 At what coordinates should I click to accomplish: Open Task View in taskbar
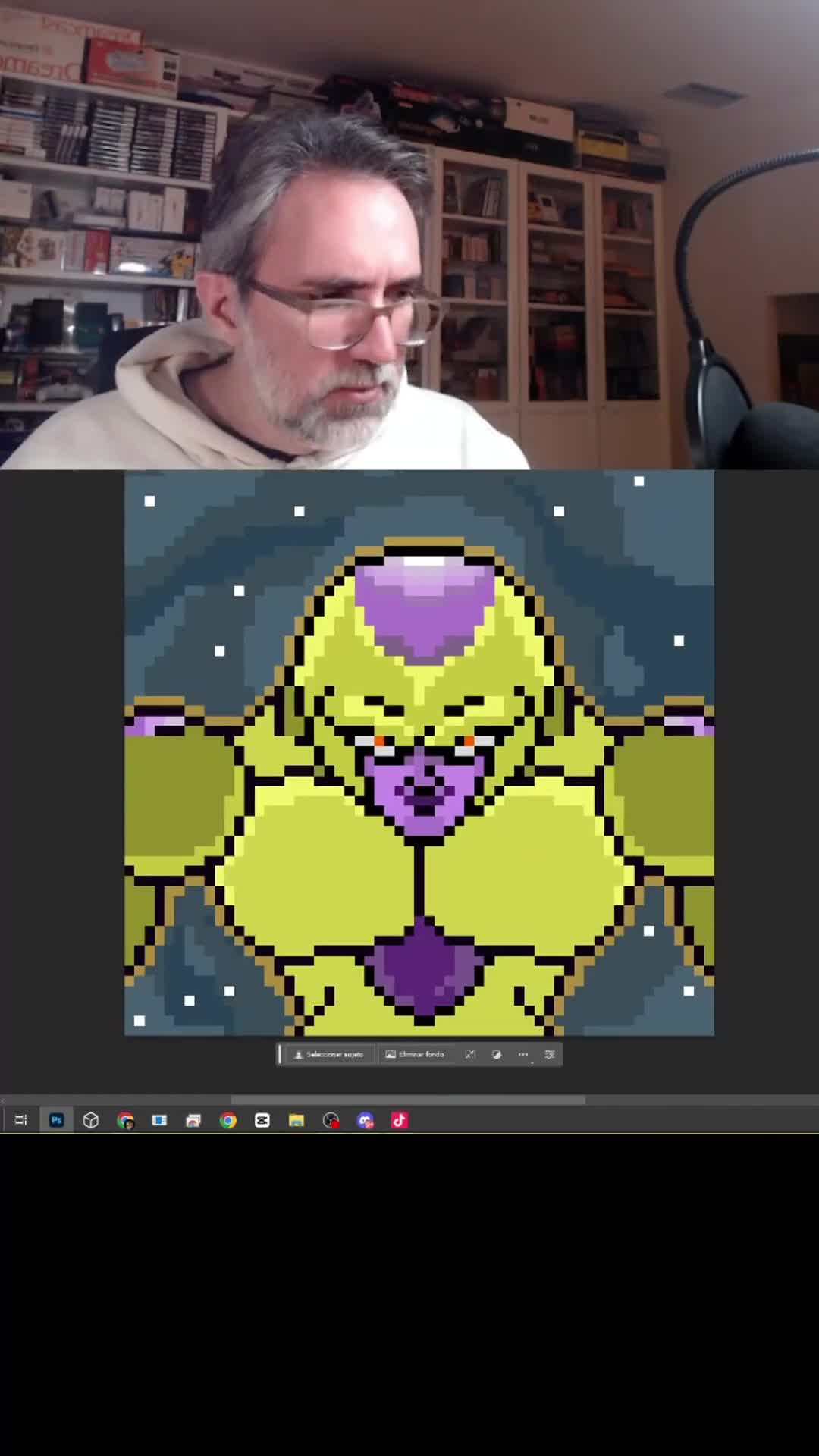click(20, 1120)
